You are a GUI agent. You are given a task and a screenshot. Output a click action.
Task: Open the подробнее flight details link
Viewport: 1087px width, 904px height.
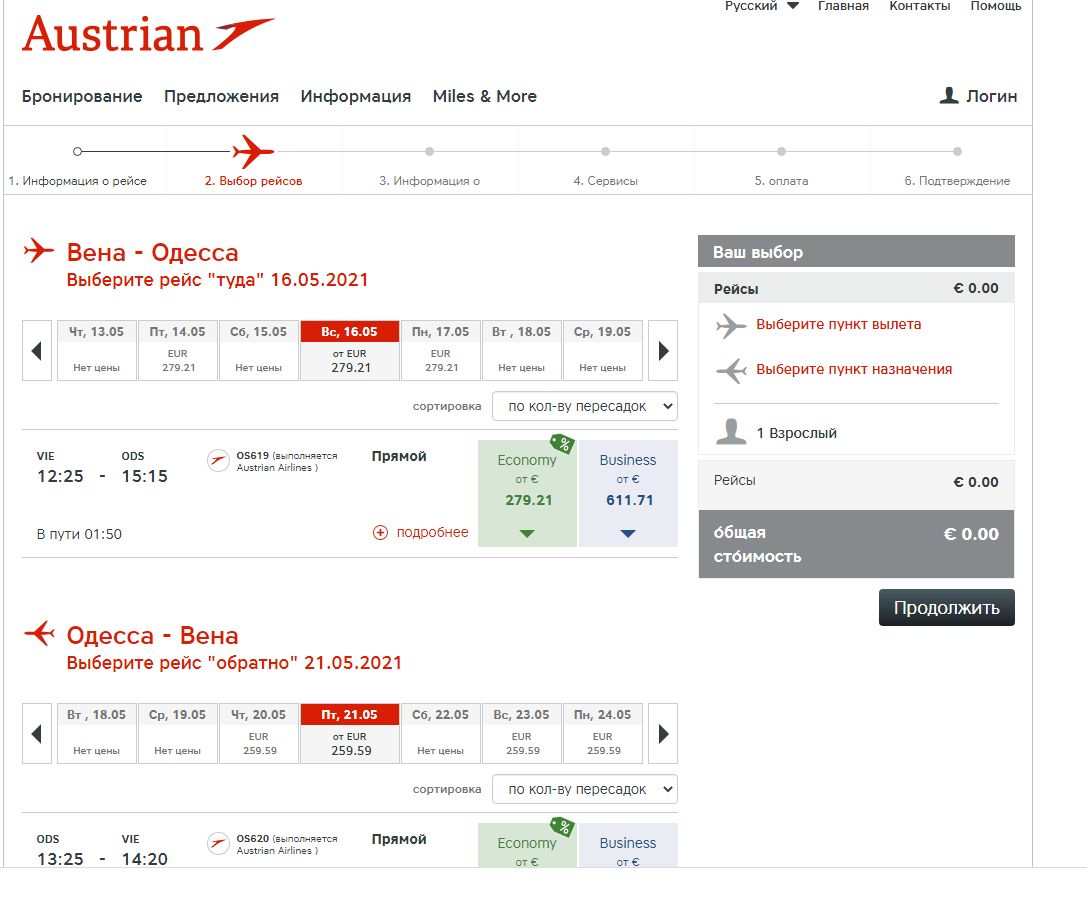click(432, 532)
